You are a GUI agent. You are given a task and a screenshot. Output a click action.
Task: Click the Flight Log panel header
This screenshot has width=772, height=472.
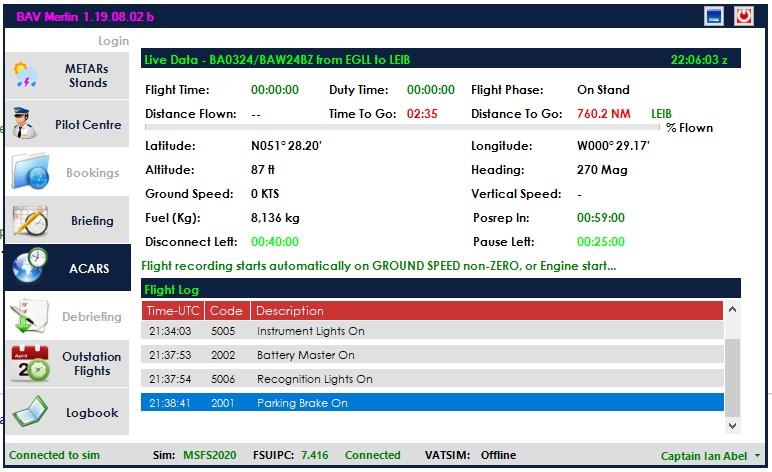[441, 289]
